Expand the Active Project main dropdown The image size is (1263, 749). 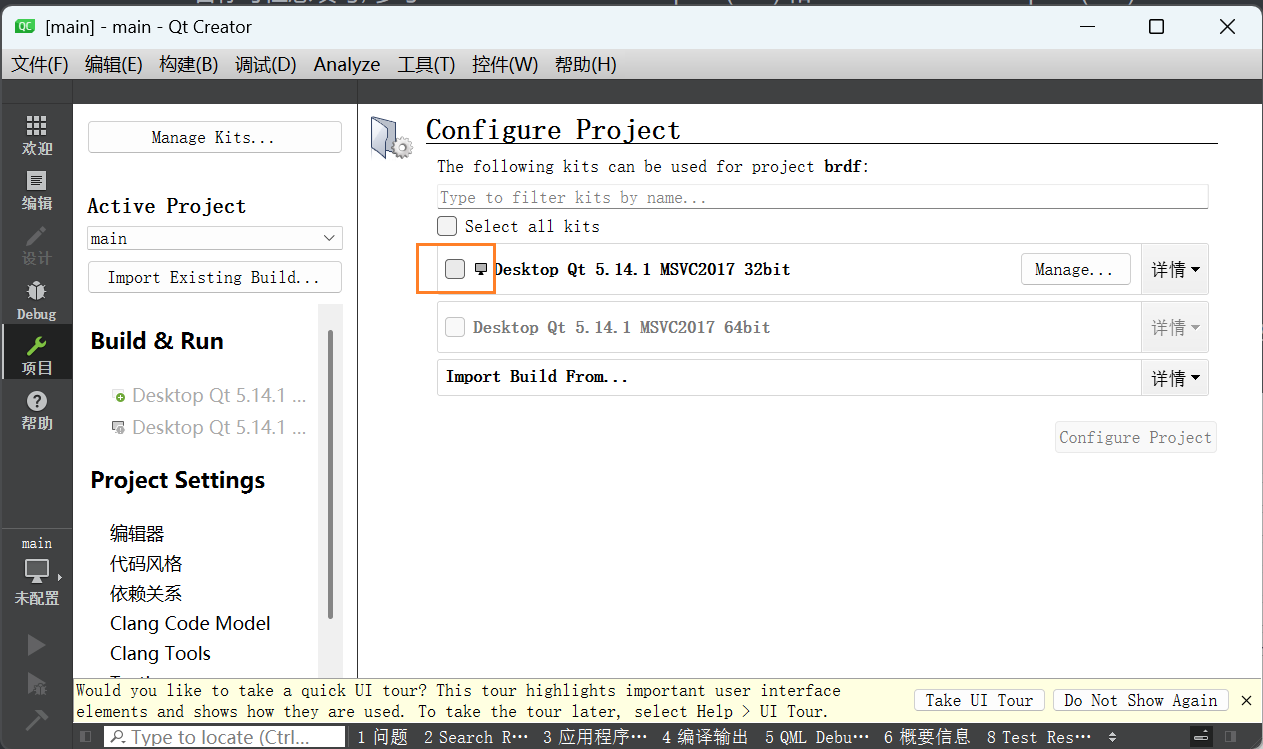click(x=214, y=238)
